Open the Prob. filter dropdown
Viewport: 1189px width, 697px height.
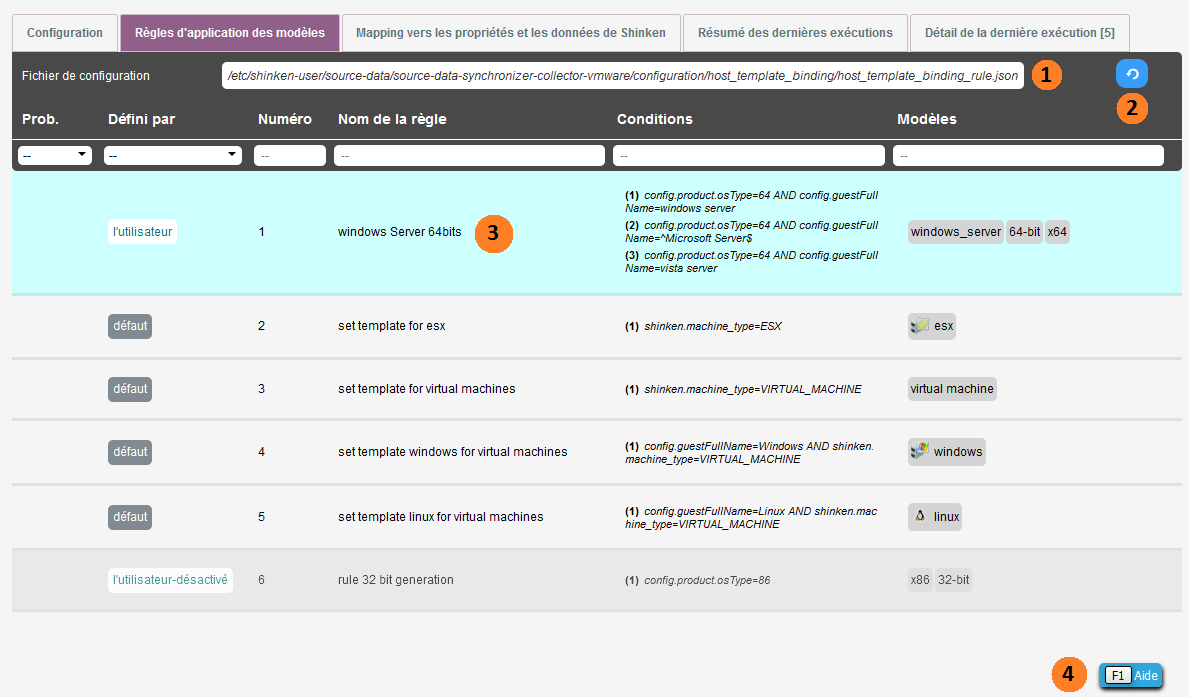tap(55, 155)
